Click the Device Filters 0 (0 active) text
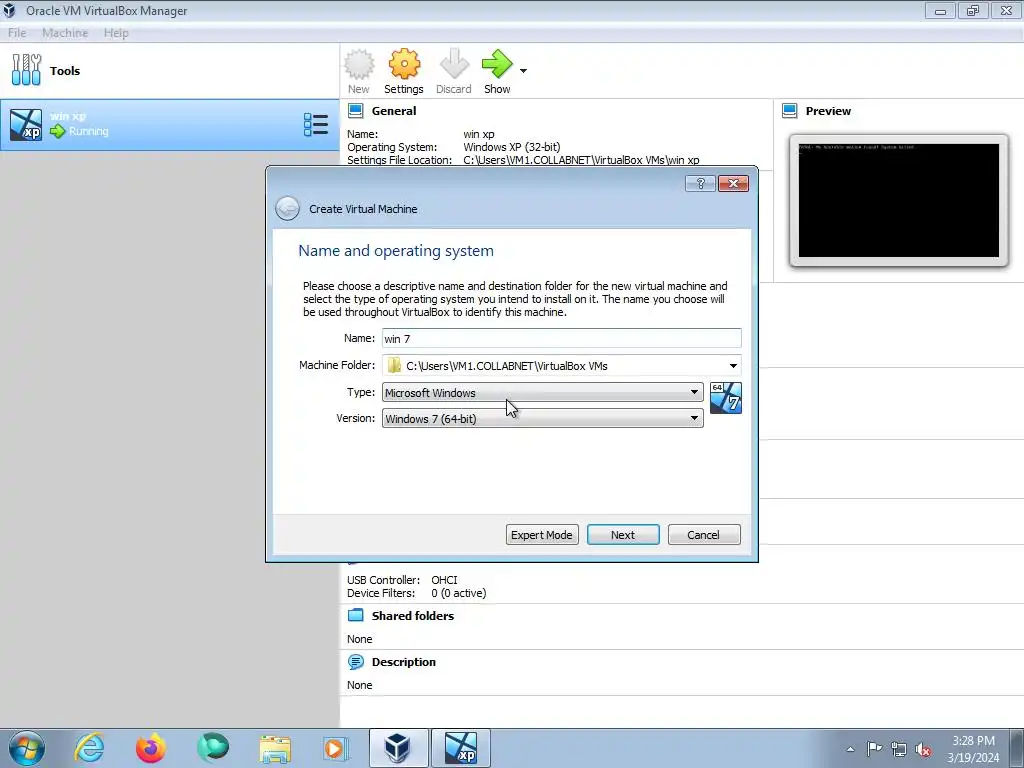1024x768 pixels. tap(417, 593)
